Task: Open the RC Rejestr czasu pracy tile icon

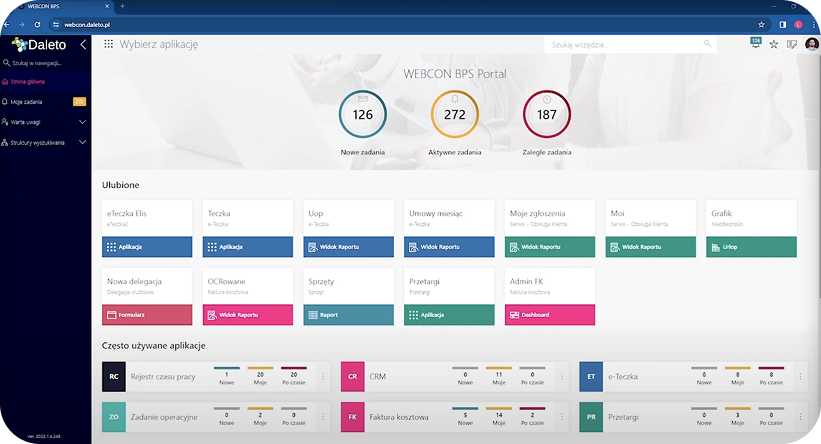Action: [x=114, y=376]
